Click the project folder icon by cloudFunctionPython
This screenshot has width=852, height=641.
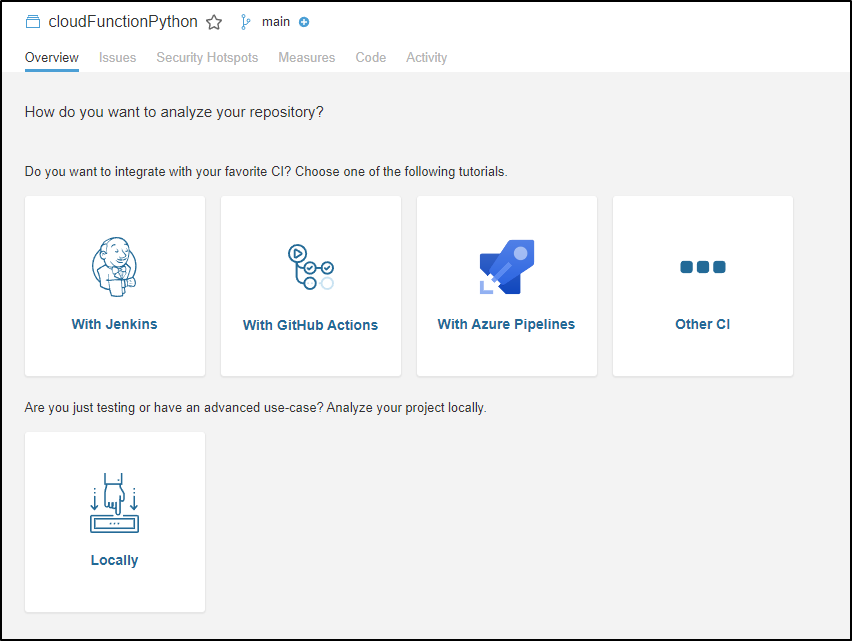click(x=33, y=22)
